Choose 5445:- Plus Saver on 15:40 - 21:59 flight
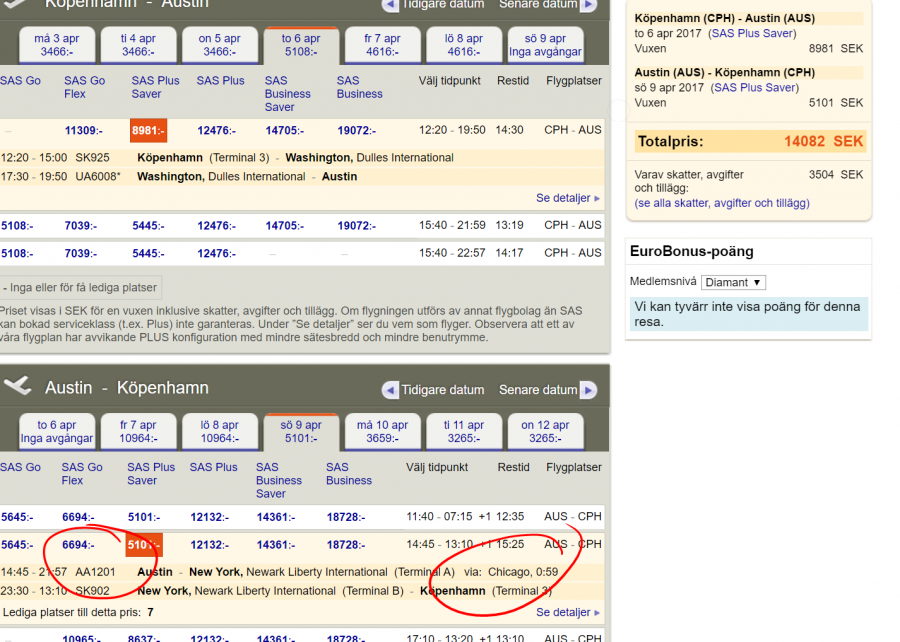The width and height of the screenshot is (900, 642). tap(148, 226)
